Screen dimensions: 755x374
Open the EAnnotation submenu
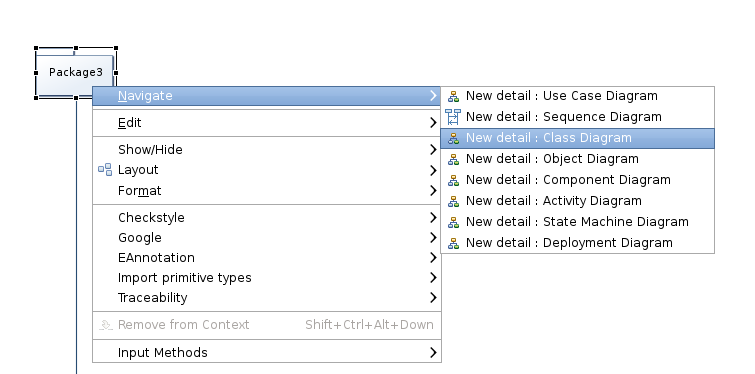(267, 258)
